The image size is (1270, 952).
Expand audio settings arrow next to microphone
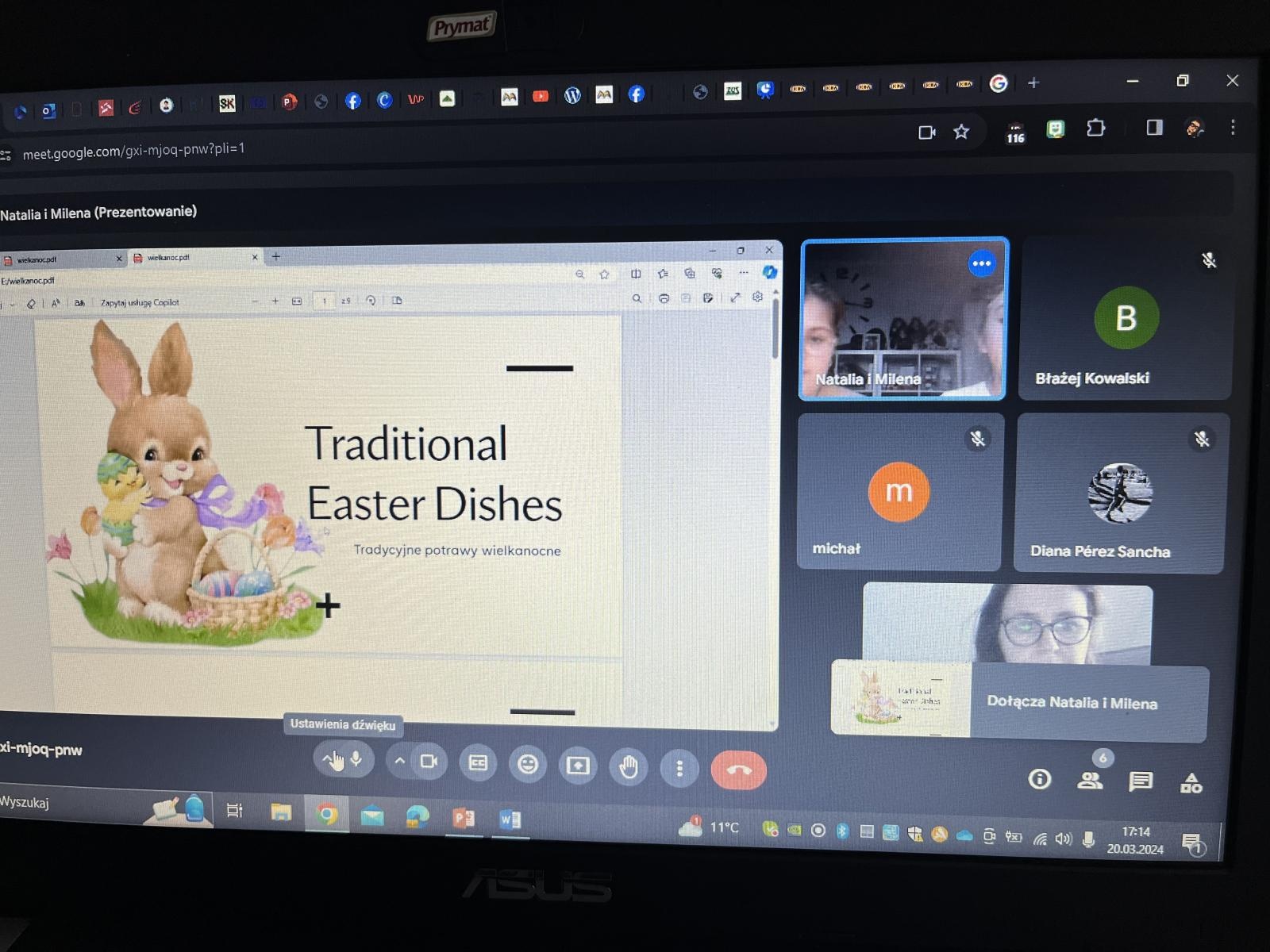pos(328,760)
